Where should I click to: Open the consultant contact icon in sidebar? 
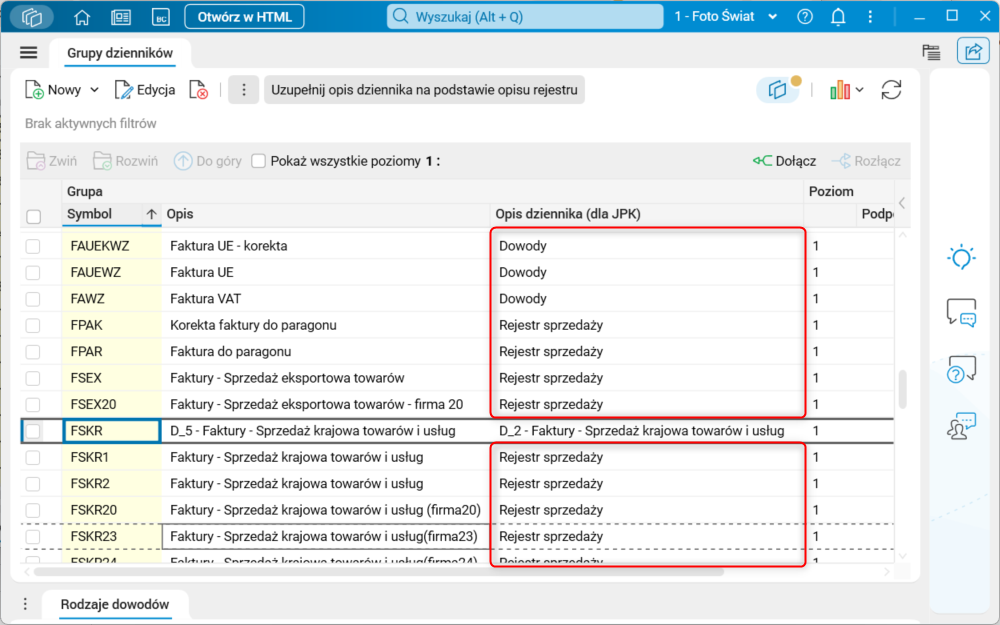pyautogui.click(x=961, y=426)
